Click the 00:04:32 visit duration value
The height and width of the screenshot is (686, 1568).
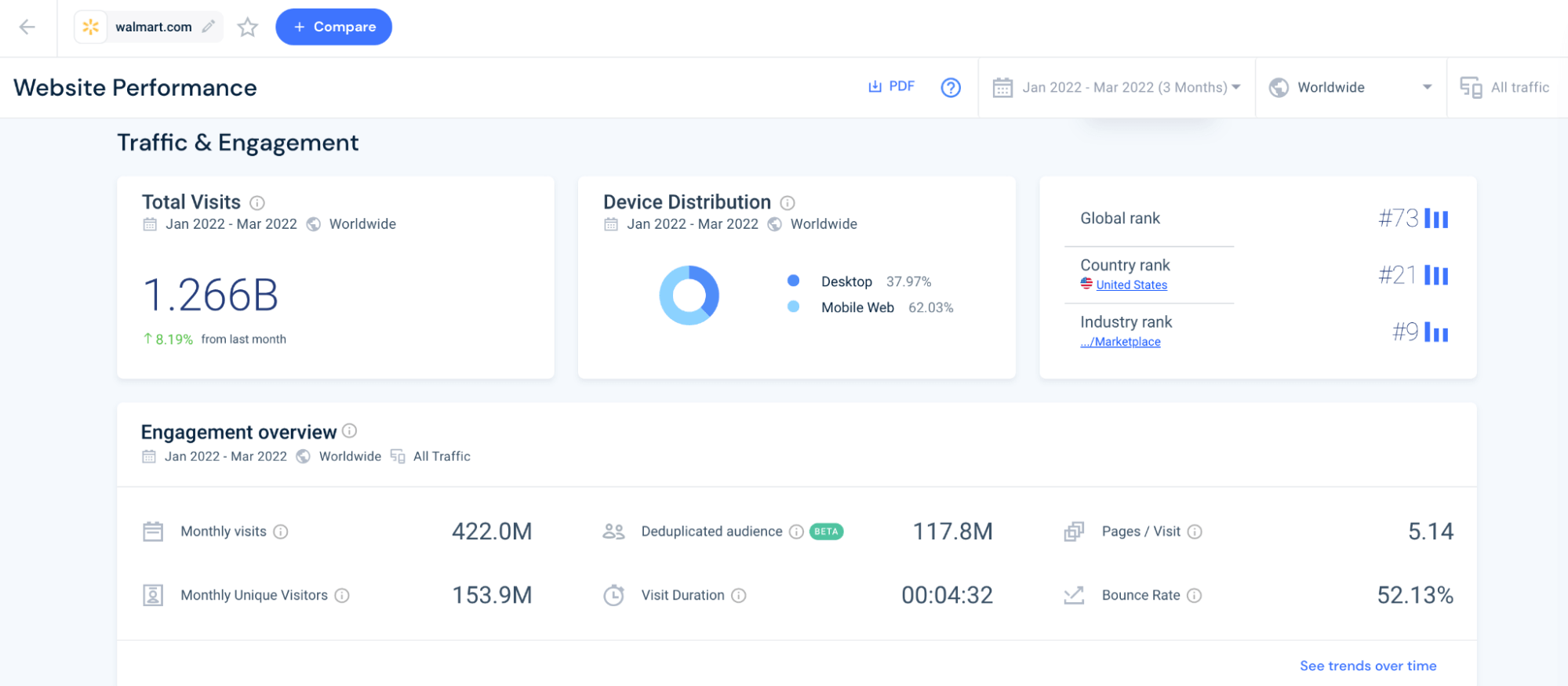point(947,595)
